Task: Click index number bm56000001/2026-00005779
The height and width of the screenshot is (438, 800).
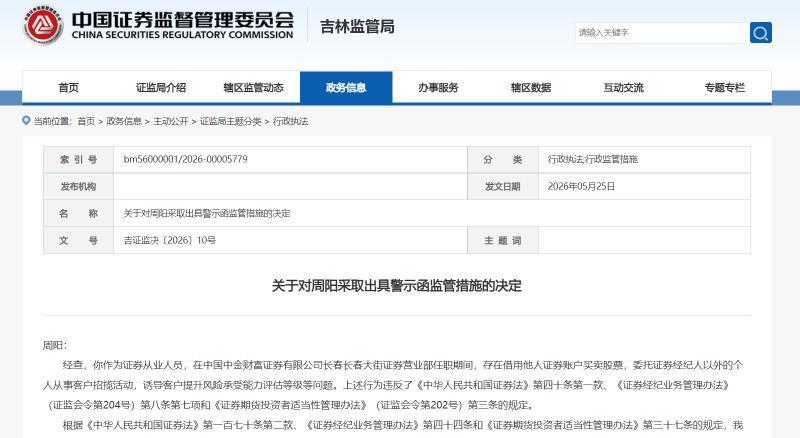Action: pos(186,159)
